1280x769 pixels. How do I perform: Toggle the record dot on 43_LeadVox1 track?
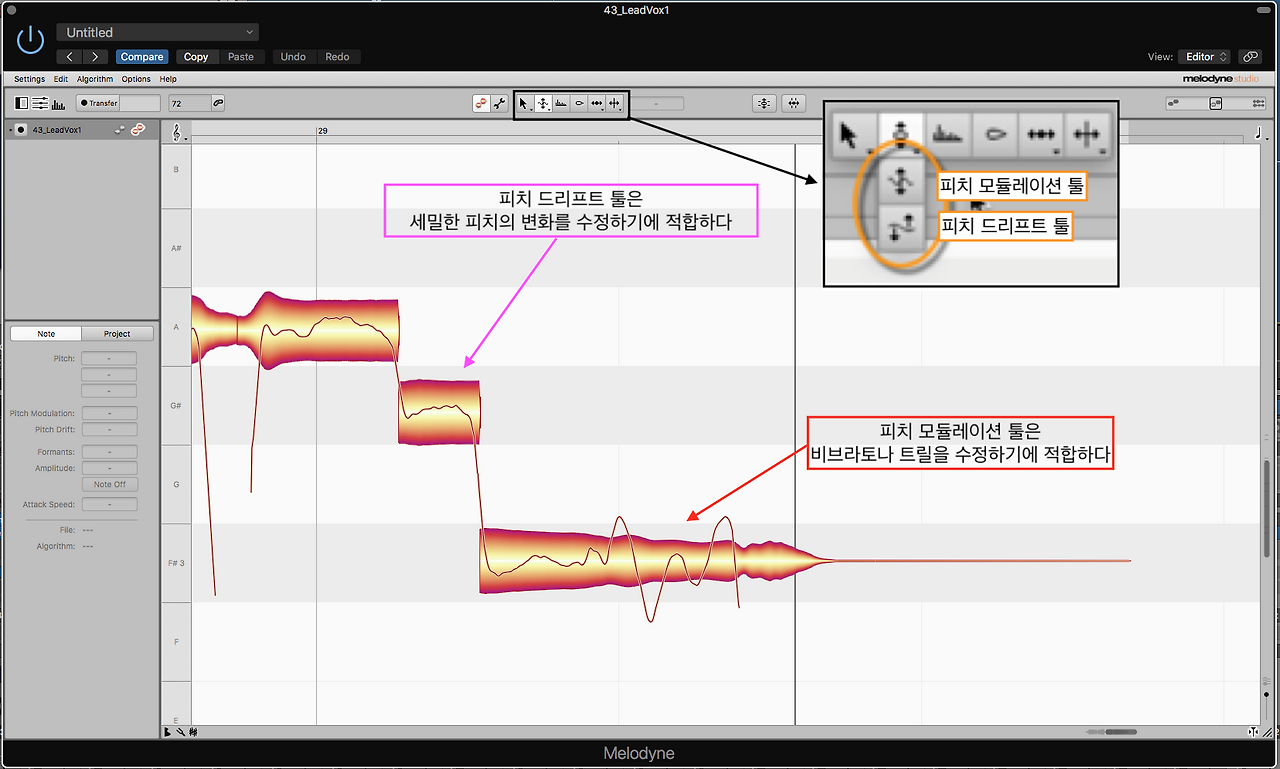pos(21,130)
